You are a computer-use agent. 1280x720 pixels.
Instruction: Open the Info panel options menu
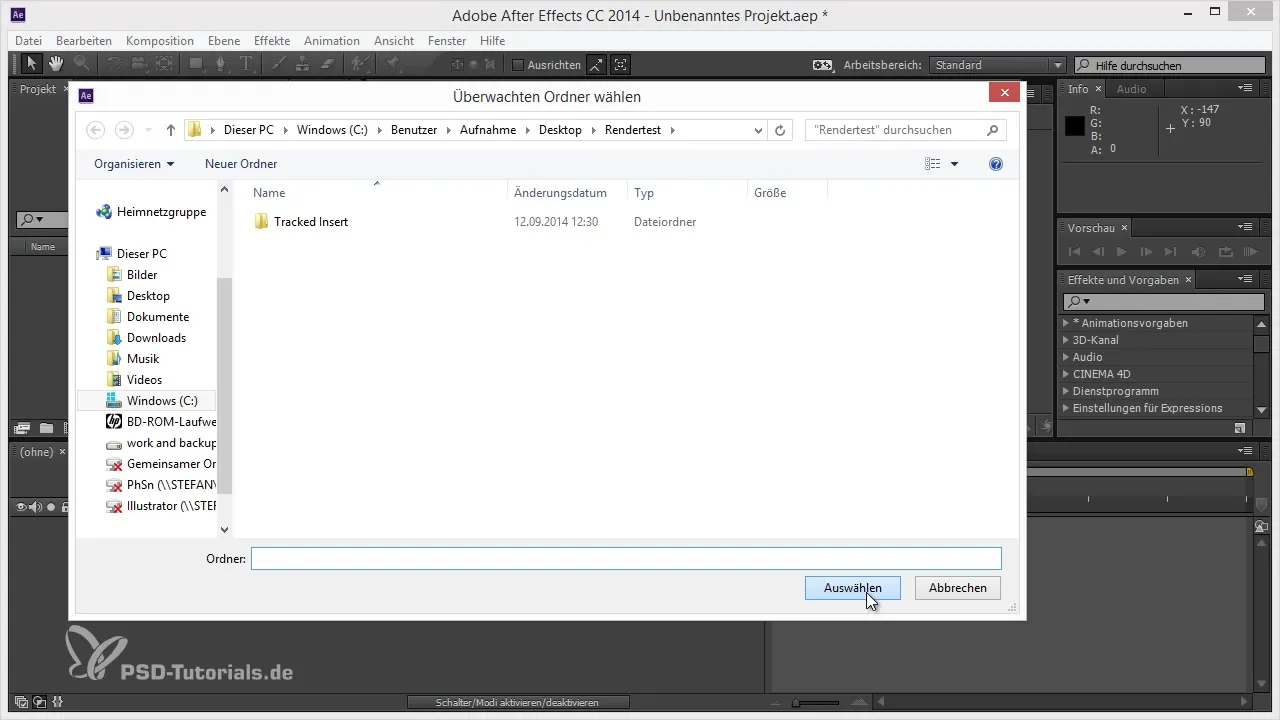(1245, 89)
